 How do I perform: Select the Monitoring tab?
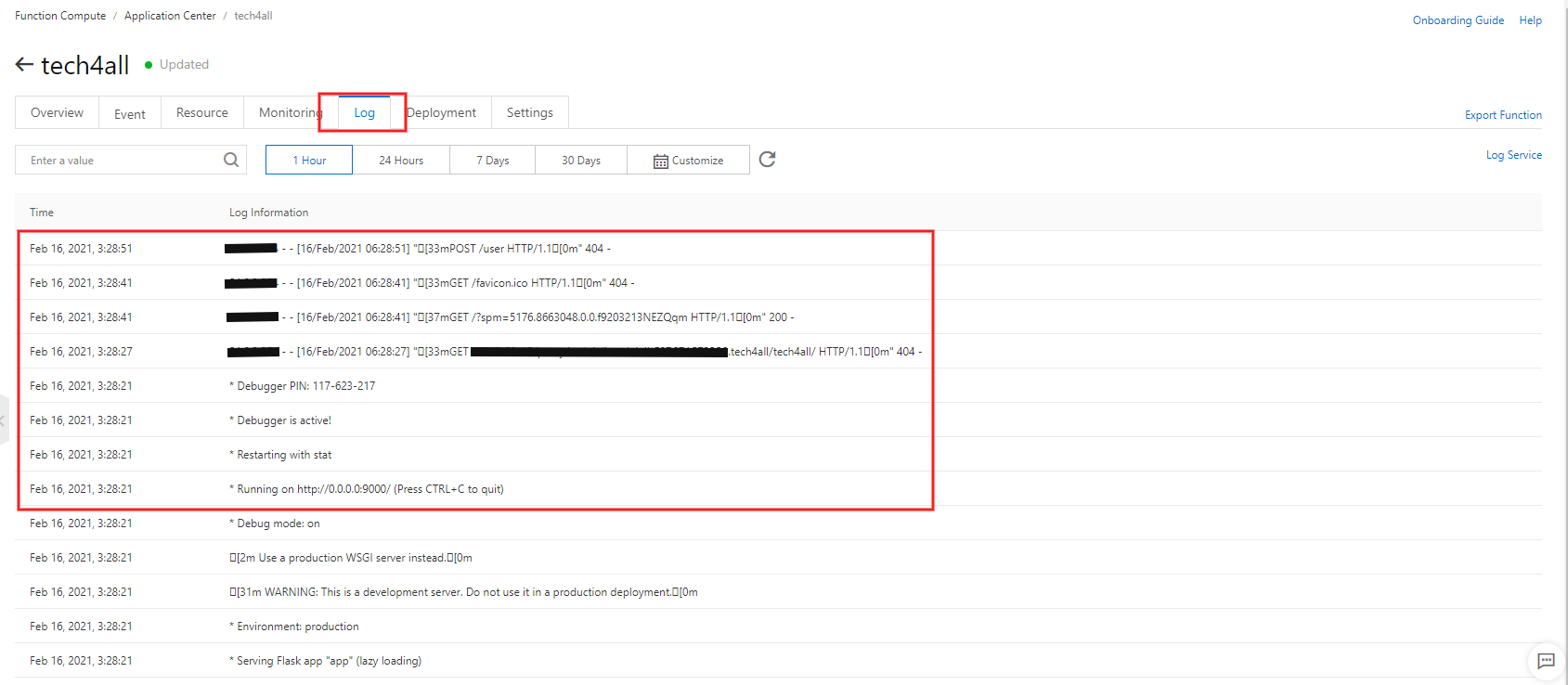pyautogui.click(x=291, y=112)
